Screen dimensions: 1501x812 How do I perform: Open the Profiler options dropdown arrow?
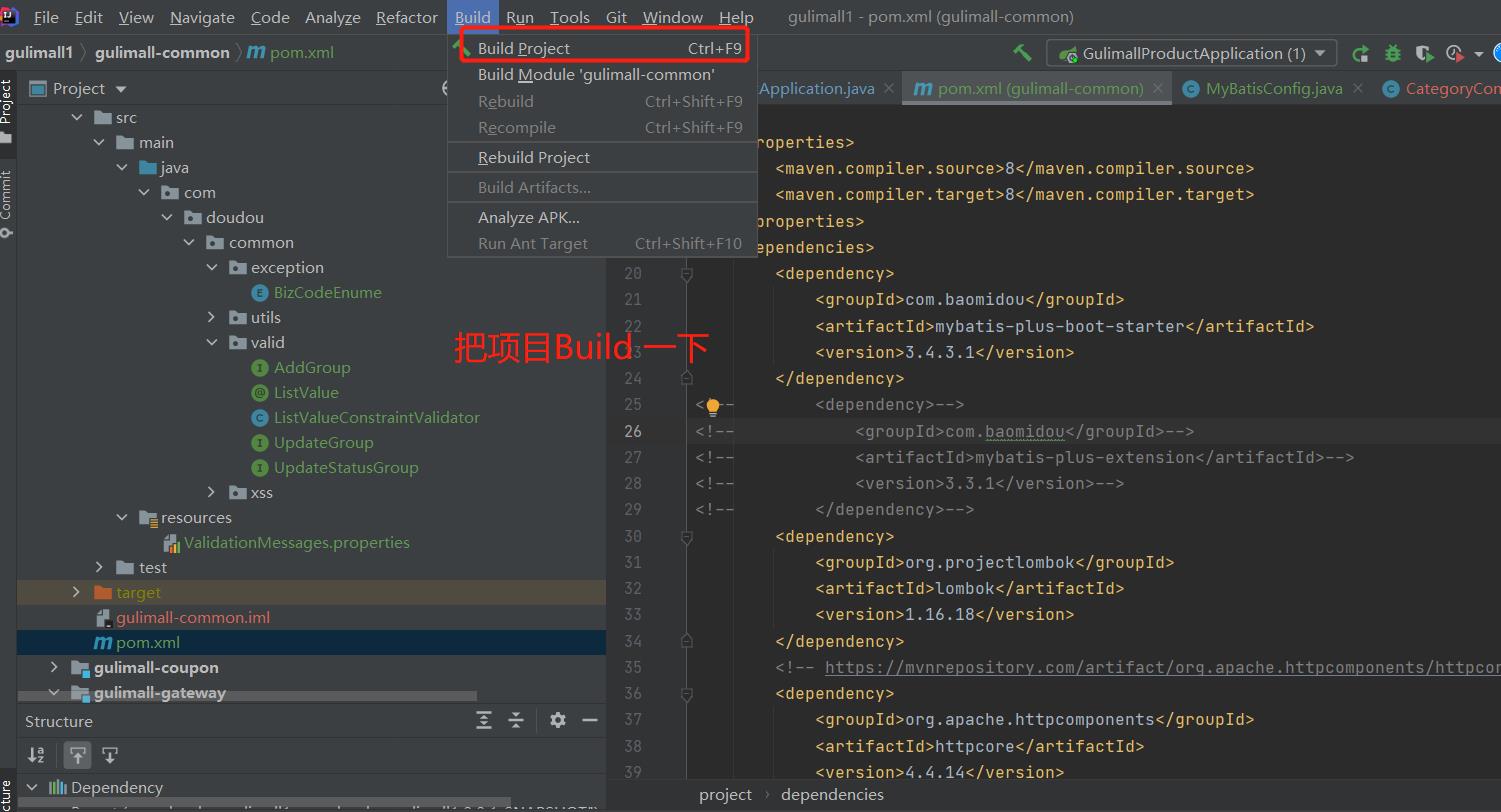[1479, 54]
